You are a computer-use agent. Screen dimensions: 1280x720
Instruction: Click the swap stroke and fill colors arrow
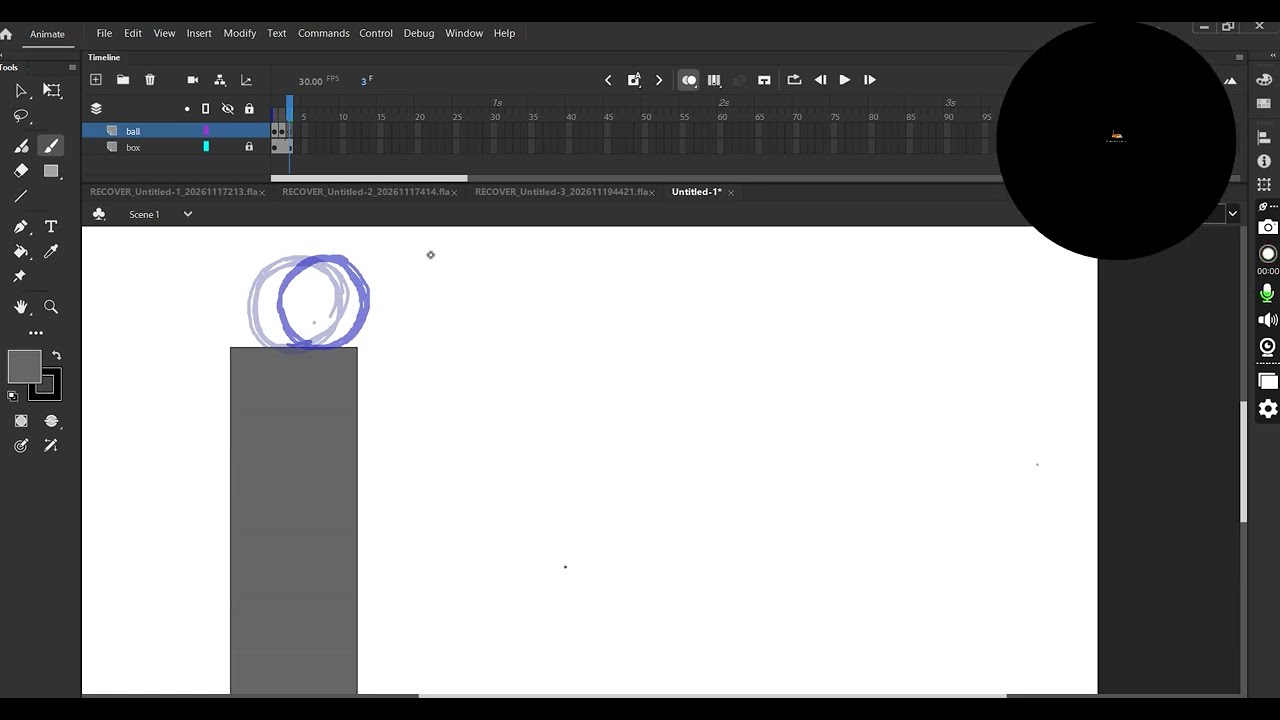pyautogui.click(x=56, y=355)
